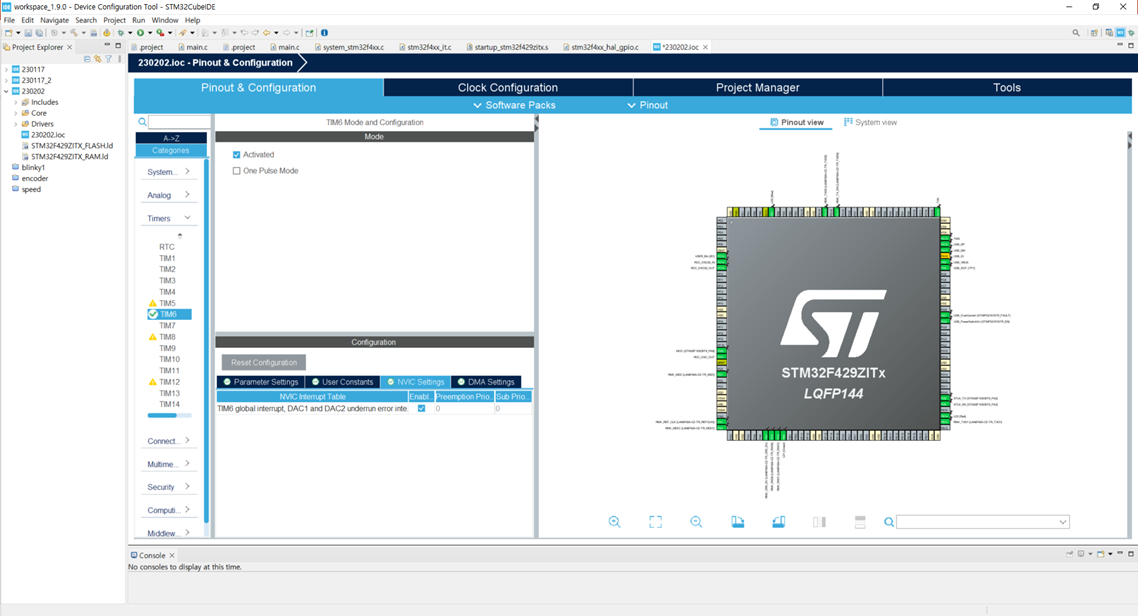Viewport: 1138px width, 616px height.
Task: Open the Pinout dropdown menu
Action: [x=647, y=105]
